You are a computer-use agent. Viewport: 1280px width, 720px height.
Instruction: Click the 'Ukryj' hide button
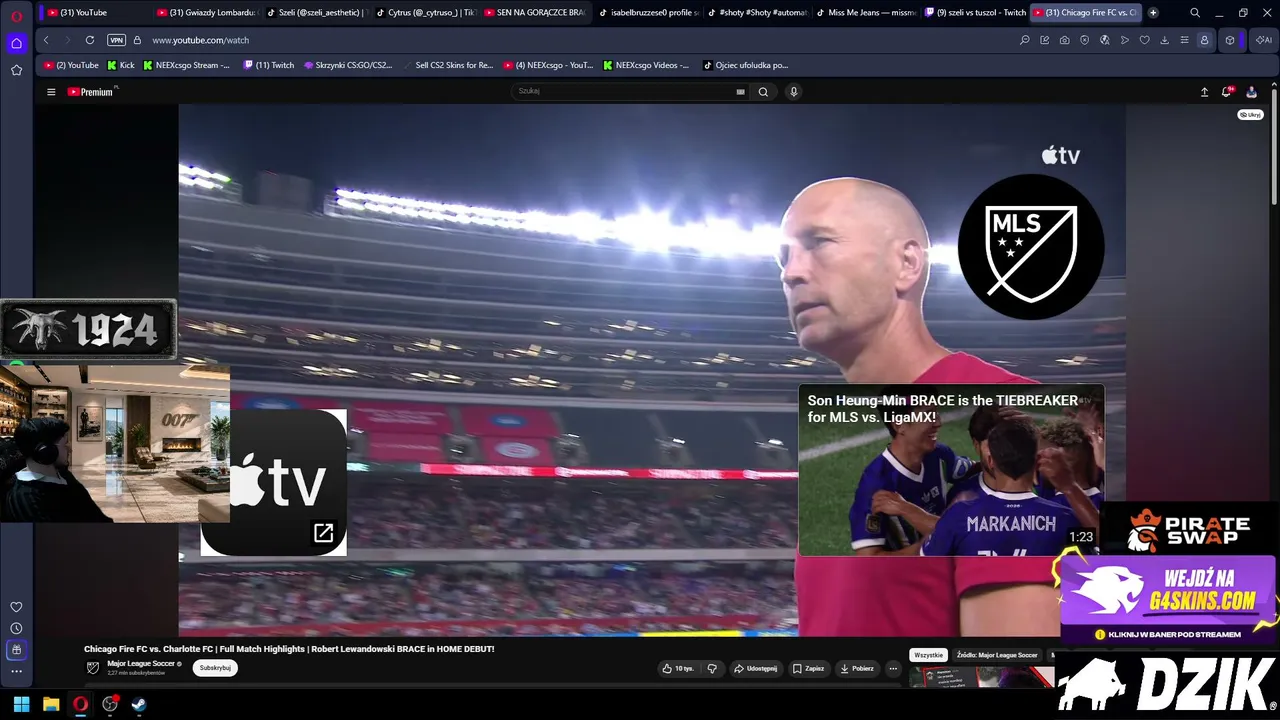1250,115
